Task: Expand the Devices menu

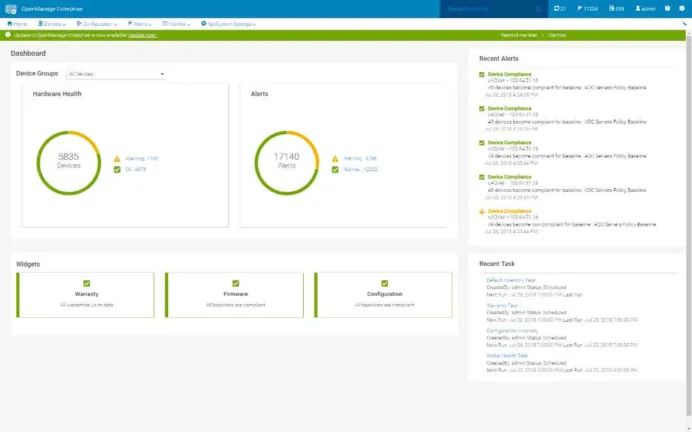Action: 52,24
